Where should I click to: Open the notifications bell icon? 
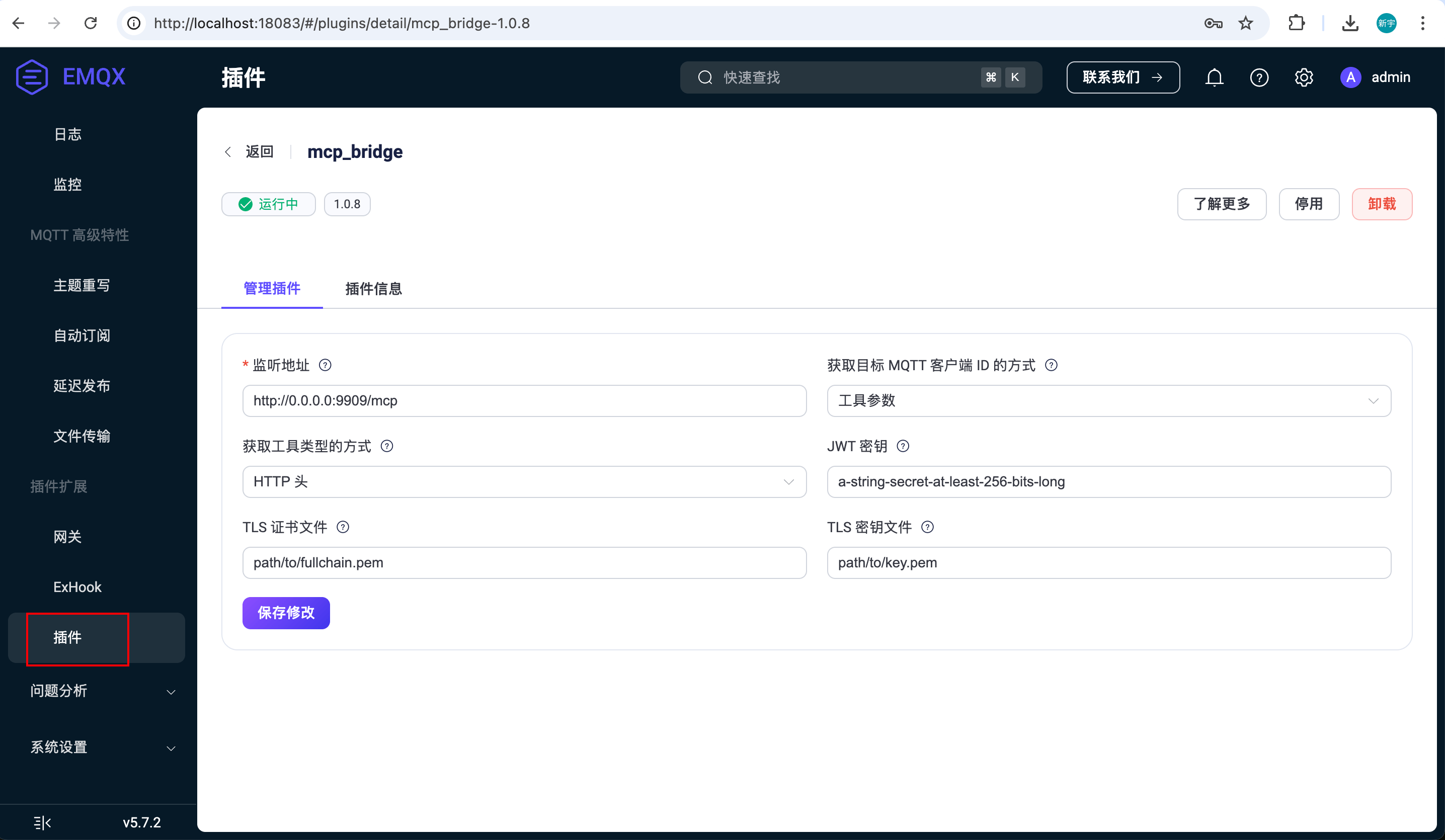click(1214, 77)
